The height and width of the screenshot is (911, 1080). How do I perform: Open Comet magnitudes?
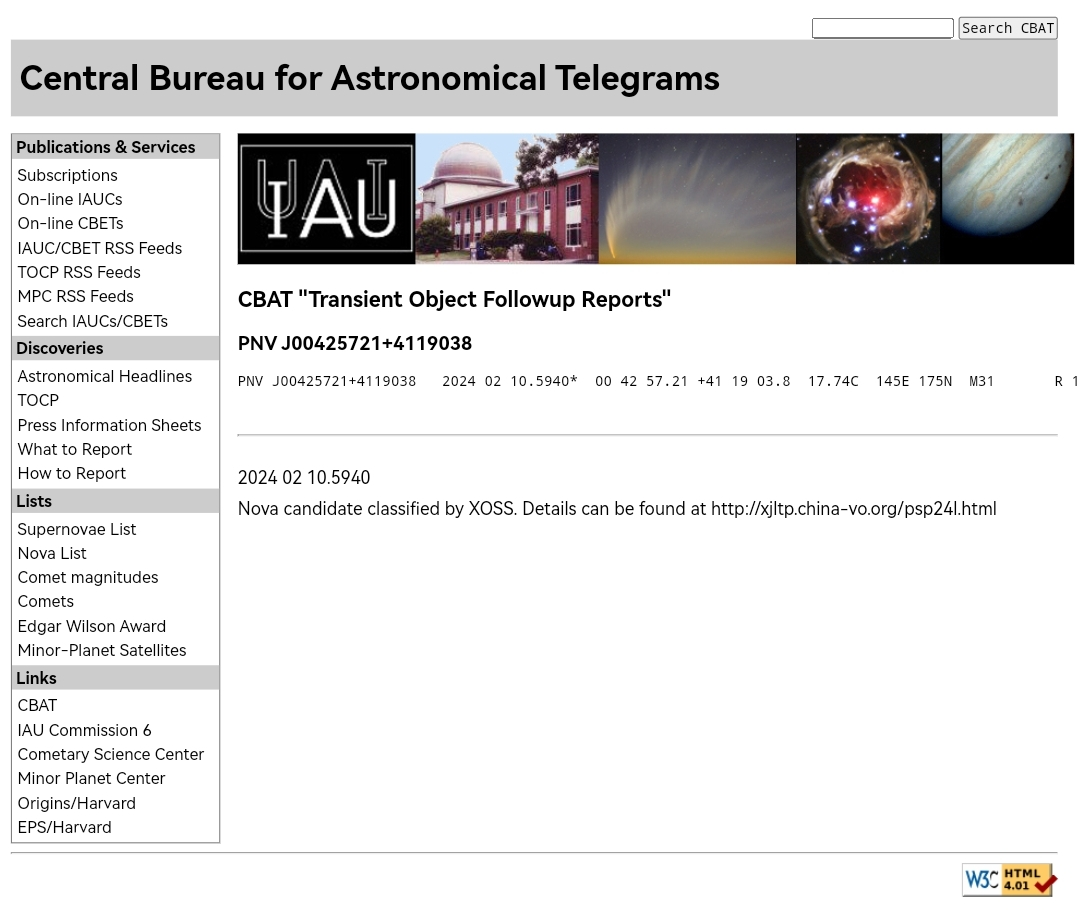(88, 578)
